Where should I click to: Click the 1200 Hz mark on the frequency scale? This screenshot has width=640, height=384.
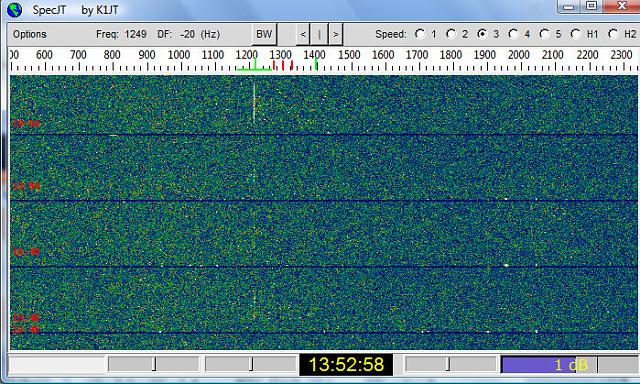247,55
